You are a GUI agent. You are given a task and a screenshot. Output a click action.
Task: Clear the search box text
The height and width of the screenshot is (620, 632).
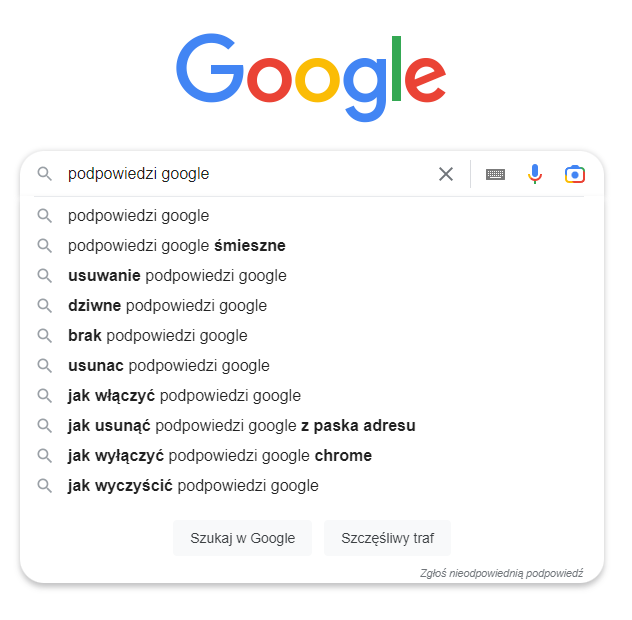tap(446, 174)
